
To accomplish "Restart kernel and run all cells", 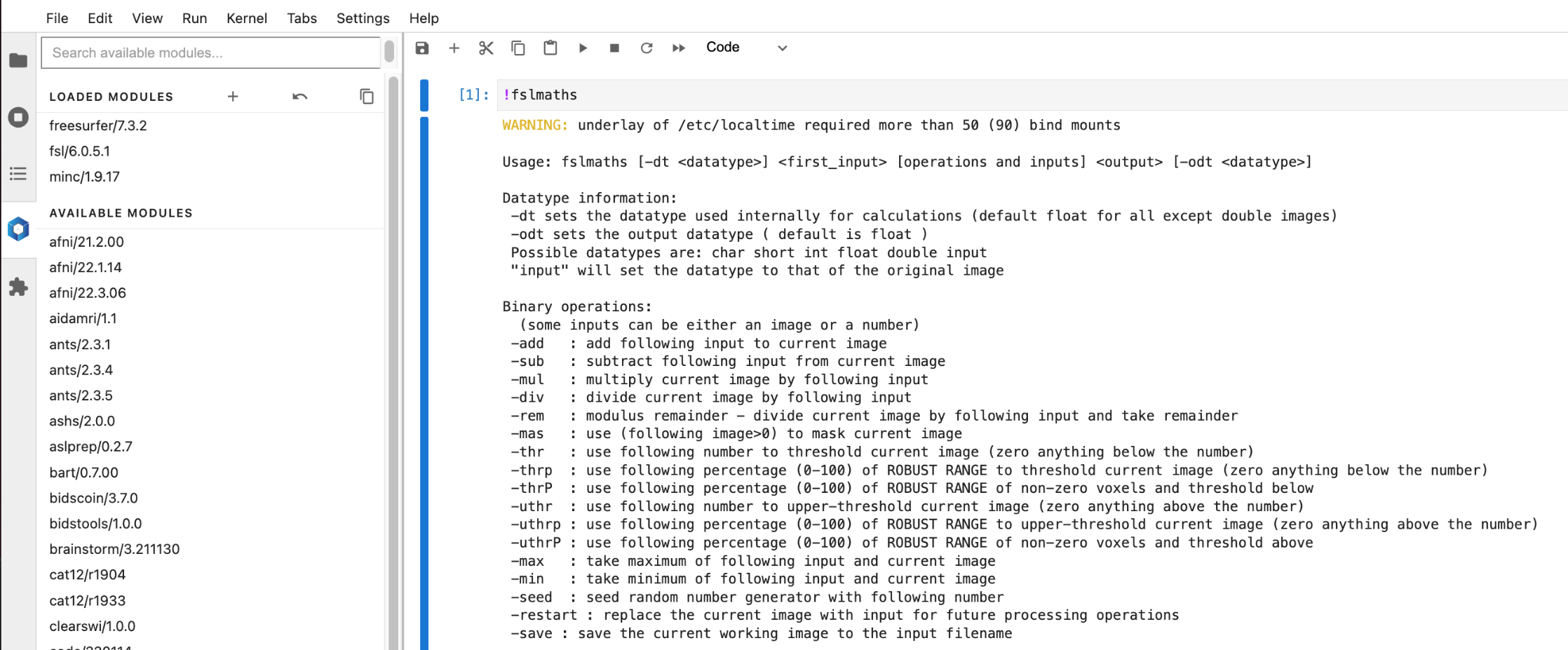I will click(679, 48).
